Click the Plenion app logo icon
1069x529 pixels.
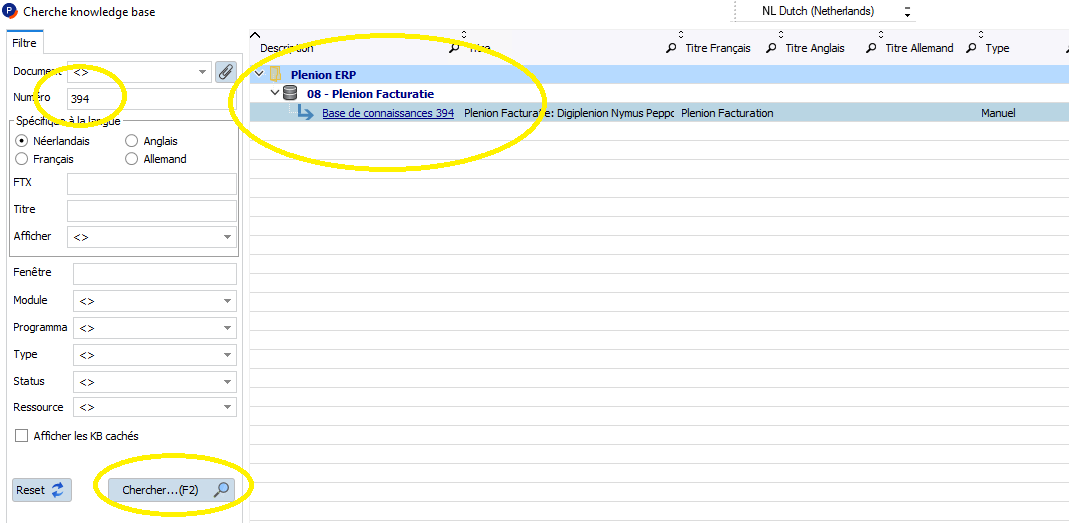pos(10,12)
